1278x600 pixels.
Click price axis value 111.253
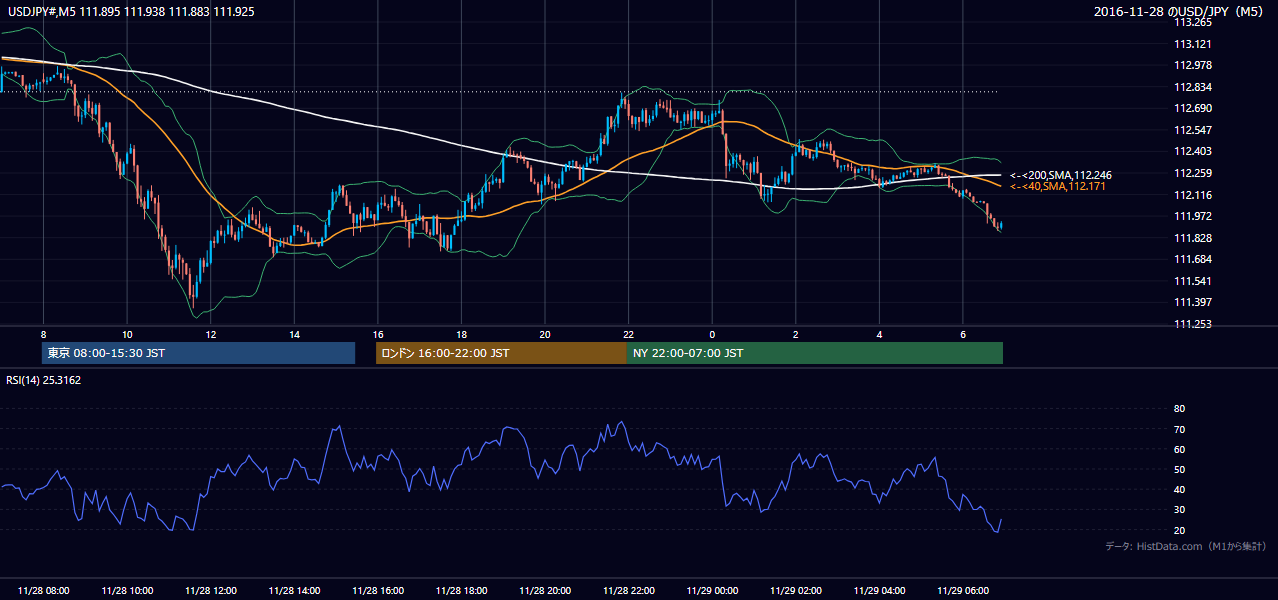click(x=1192, y=324)
